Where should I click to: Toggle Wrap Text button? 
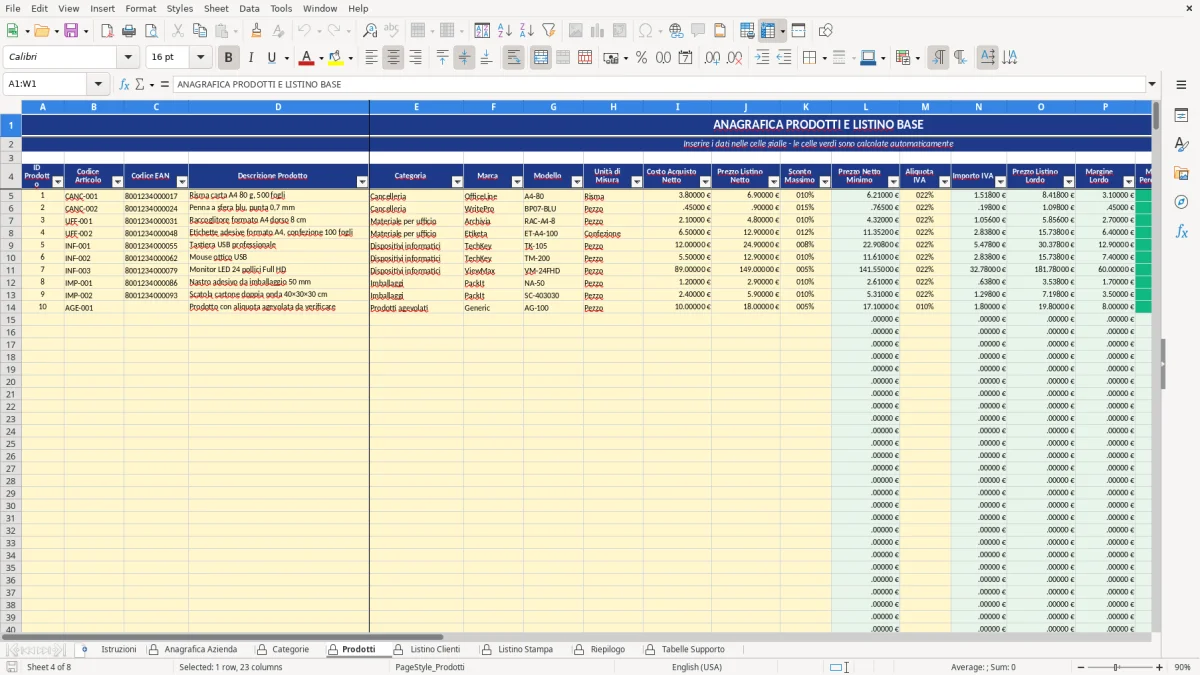click(x=513, y=58)
